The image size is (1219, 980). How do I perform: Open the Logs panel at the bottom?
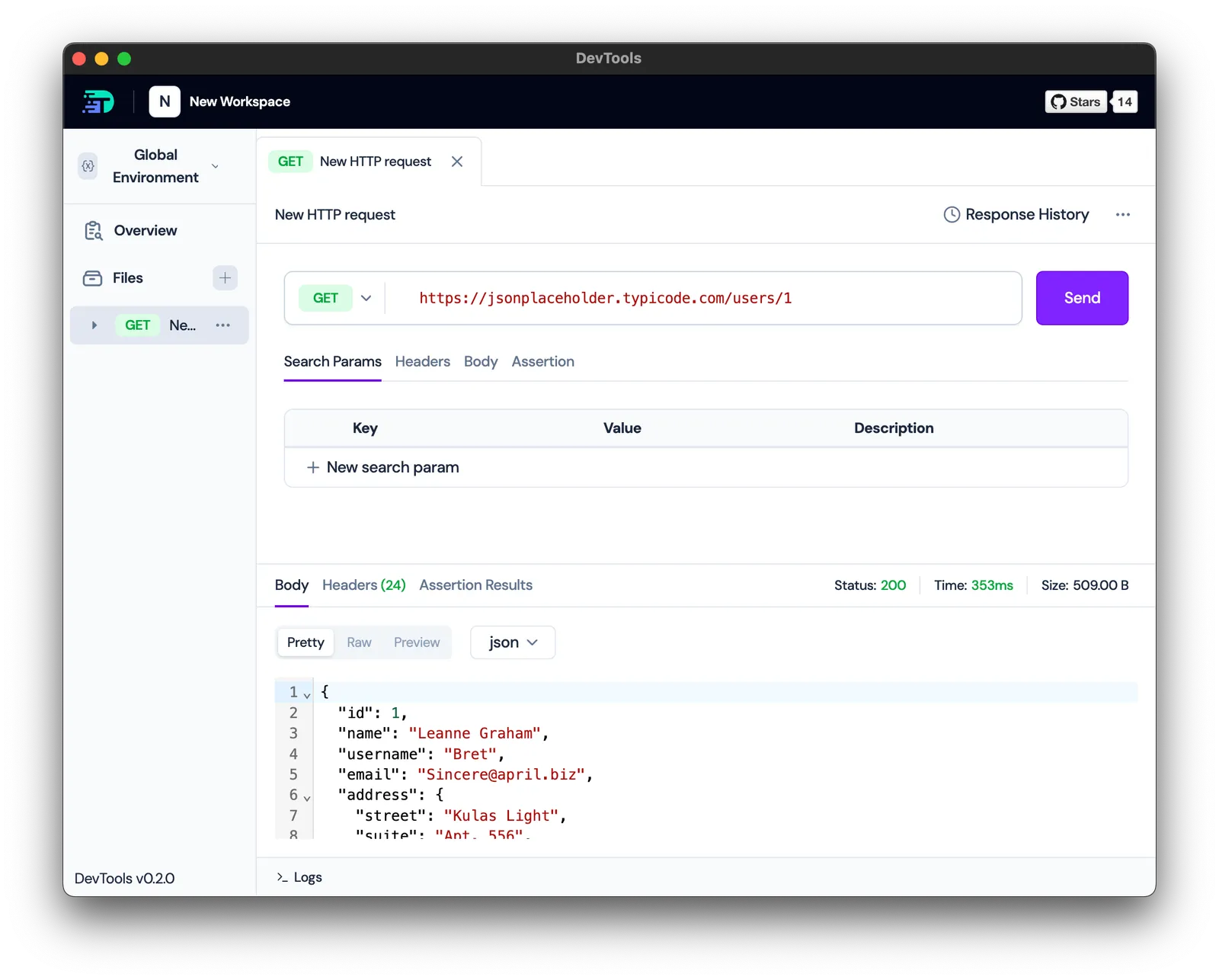(x=299, y=877)
